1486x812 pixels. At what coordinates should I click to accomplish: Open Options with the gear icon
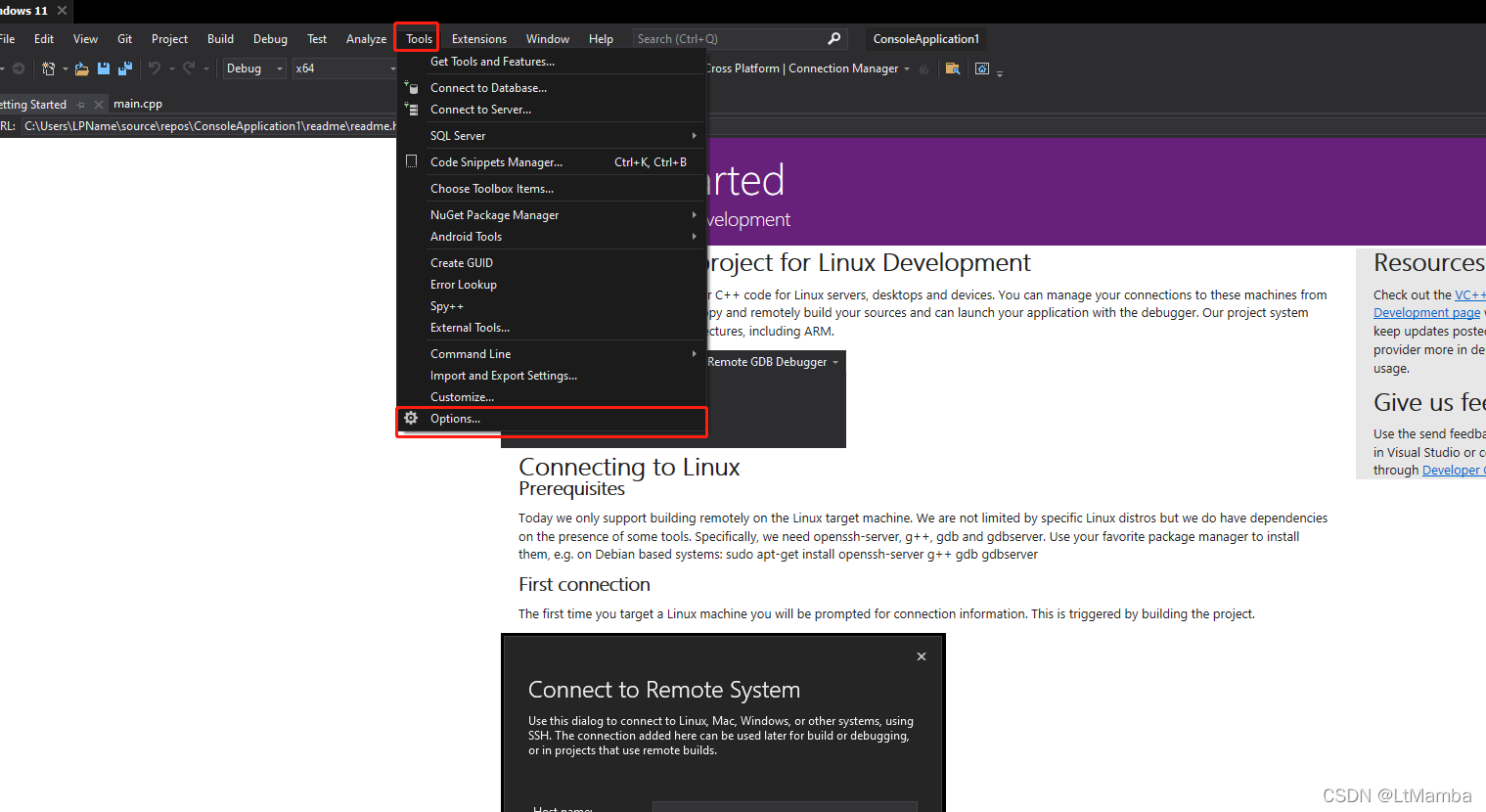[411, 418]
